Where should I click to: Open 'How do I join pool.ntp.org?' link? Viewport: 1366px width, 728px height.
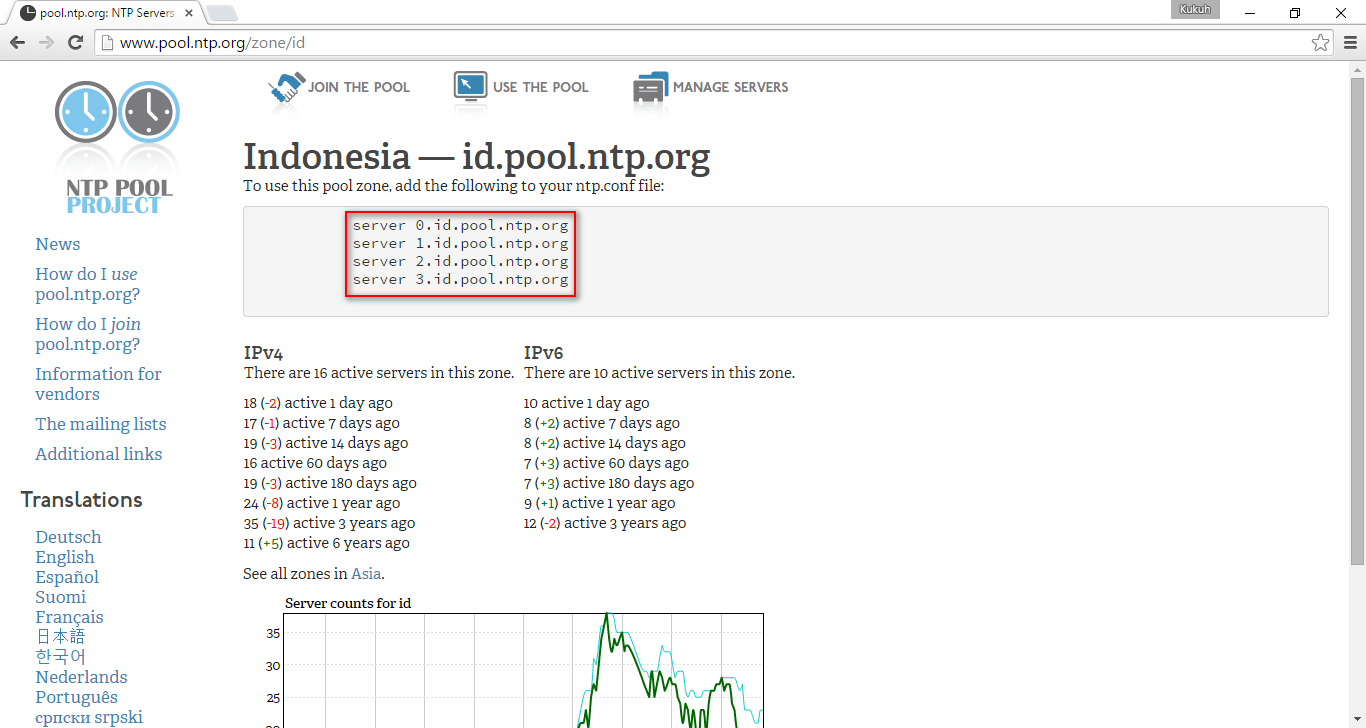tap(88, 334)
